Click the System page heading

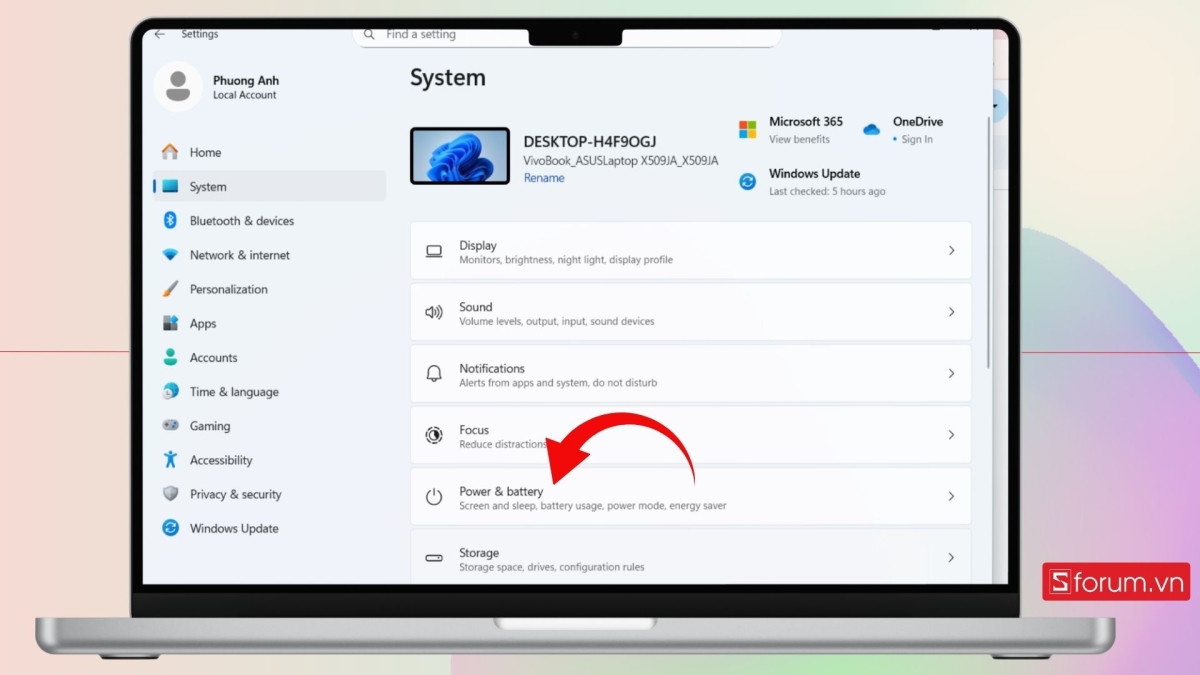[448, 78]
